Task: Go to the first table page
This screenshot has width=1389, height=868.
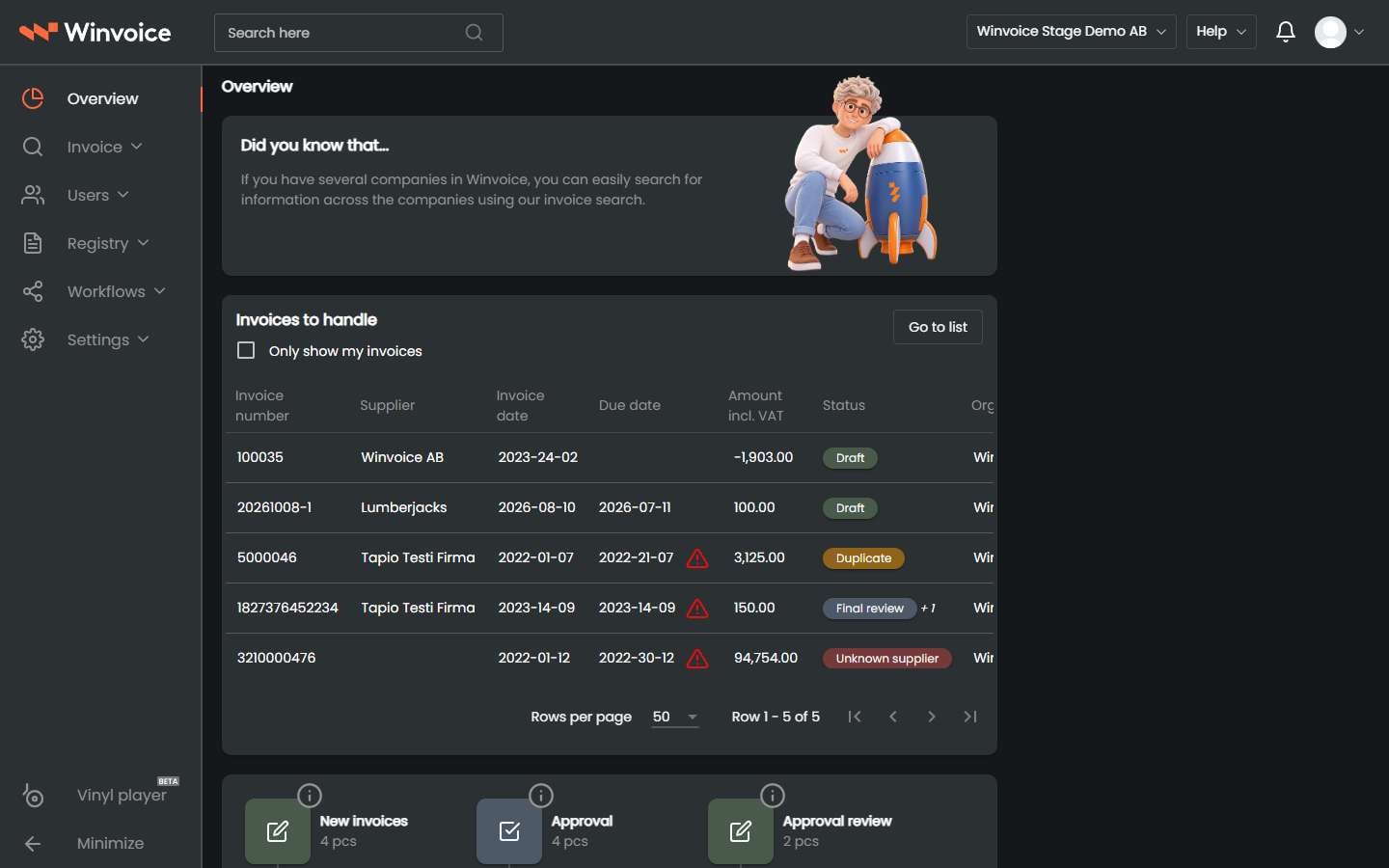Action: 855,717
